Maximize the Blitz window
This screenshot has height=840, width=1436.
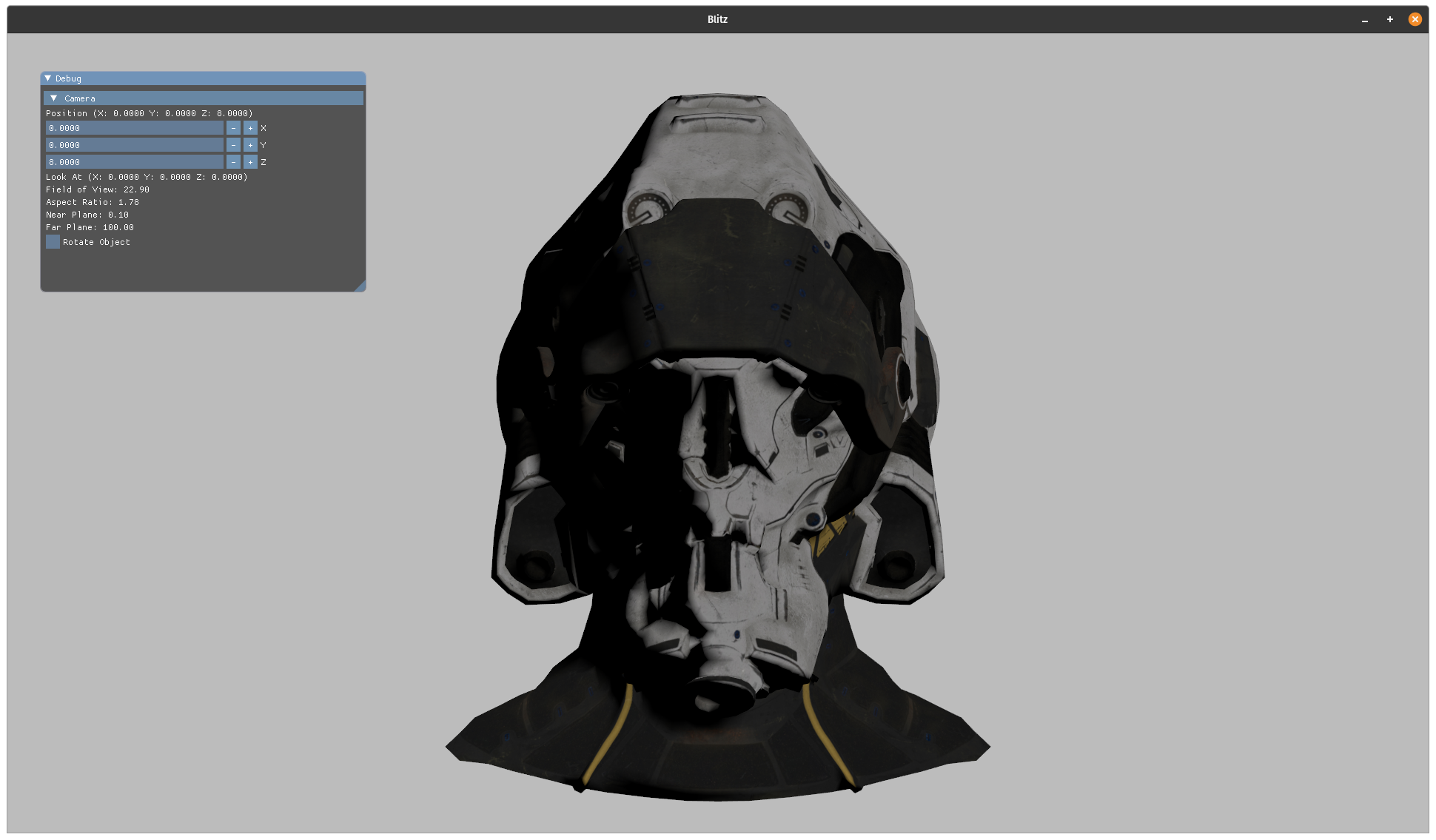[x=1389, y=19]
